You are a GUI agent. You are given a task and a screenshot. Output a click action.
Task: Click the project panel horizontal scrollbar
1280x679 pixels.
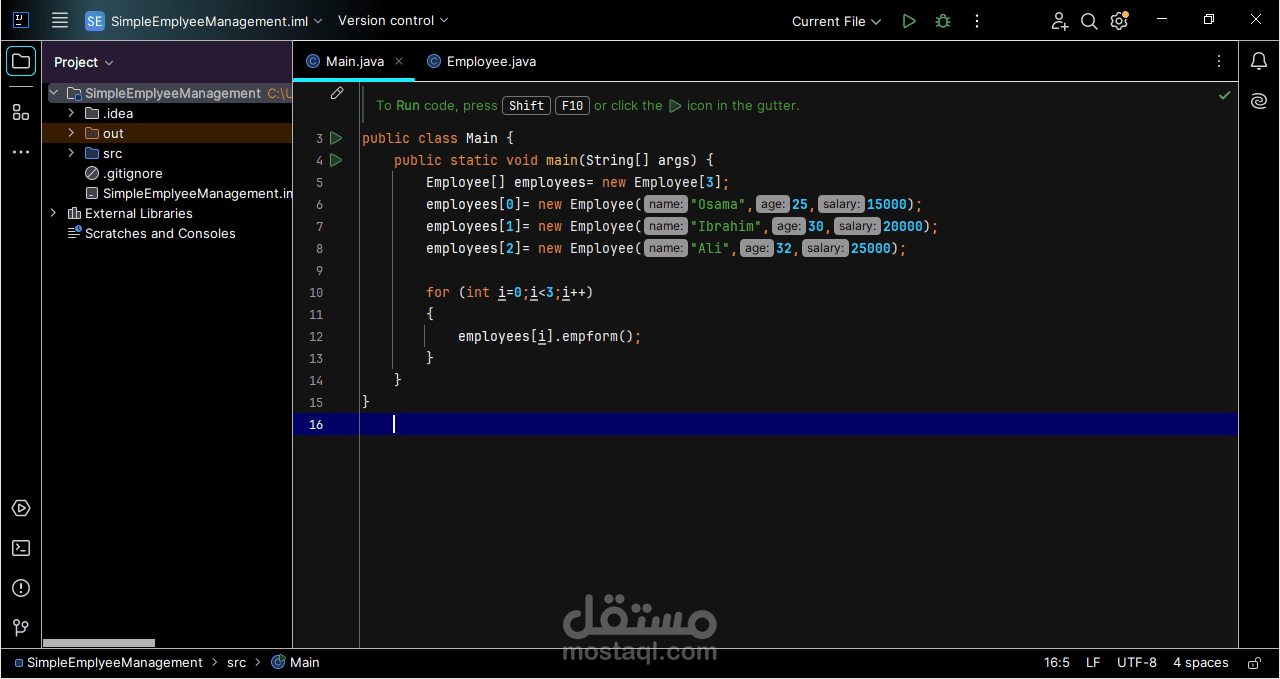[99, 643]
